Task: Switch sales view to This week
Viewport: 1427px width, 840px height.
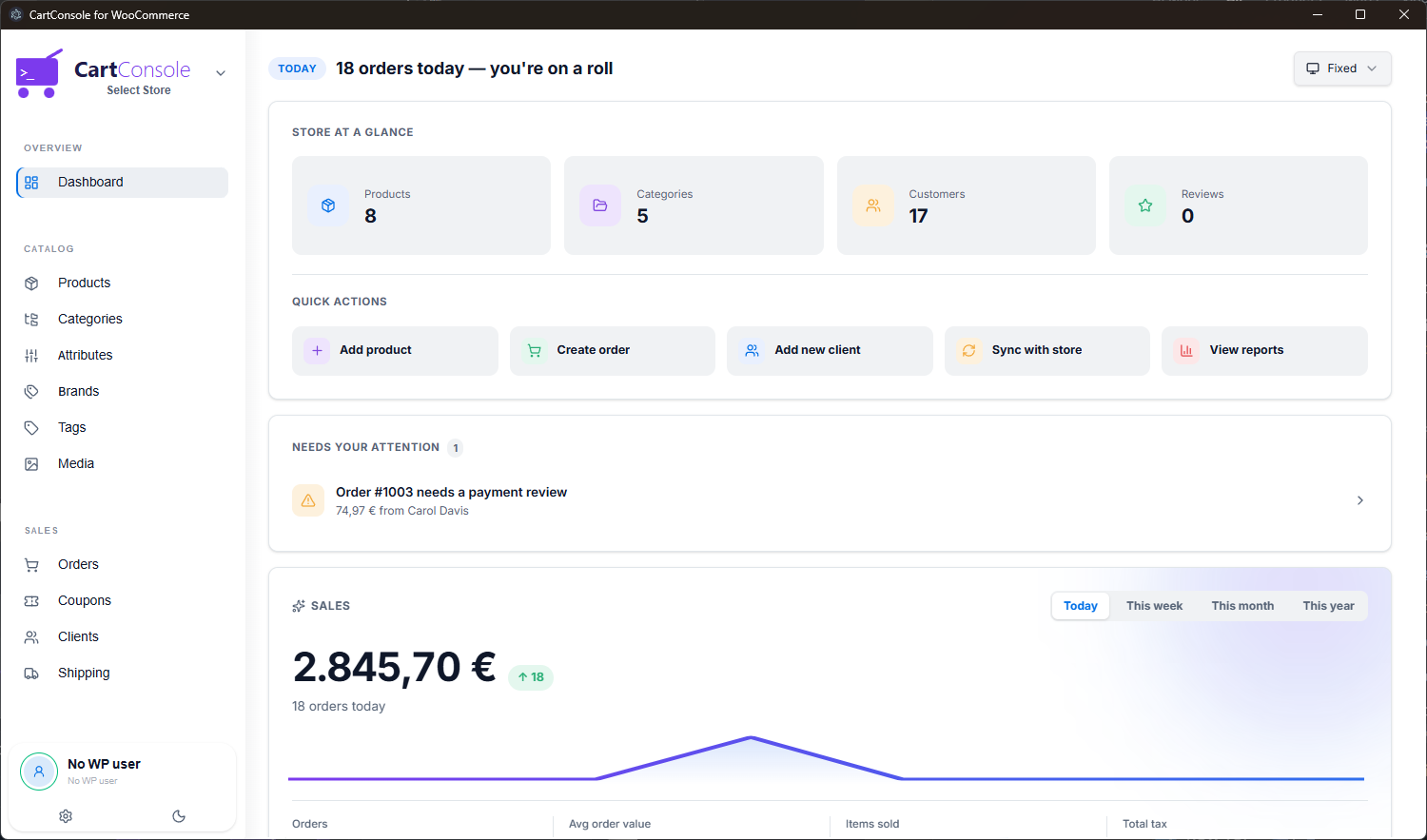Action: [1154, 606]
